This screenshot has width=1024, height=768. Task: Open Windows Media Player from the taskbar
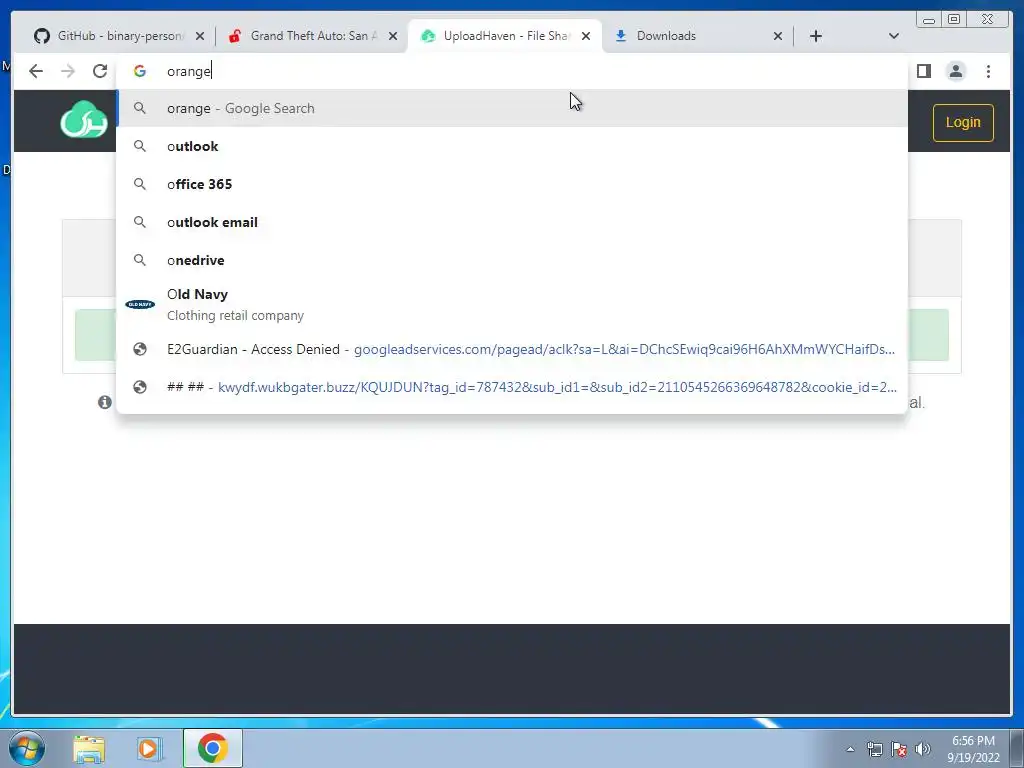click(148, 748)
